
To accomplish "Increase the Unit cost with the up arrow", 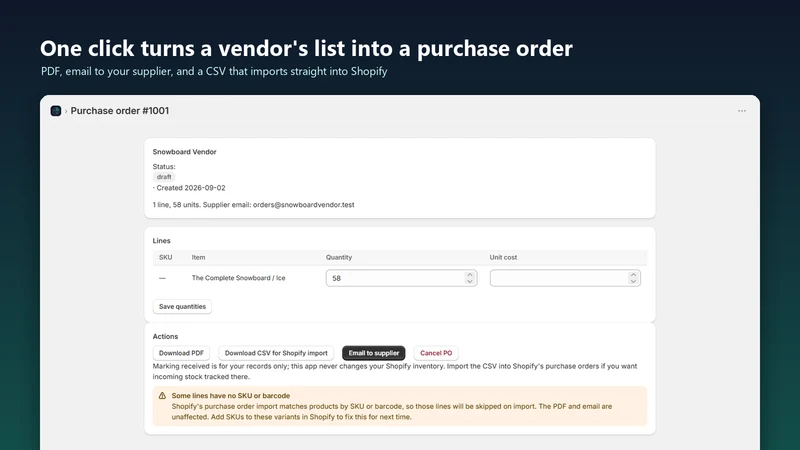I will pyautogui.click(x=633, y=274).
